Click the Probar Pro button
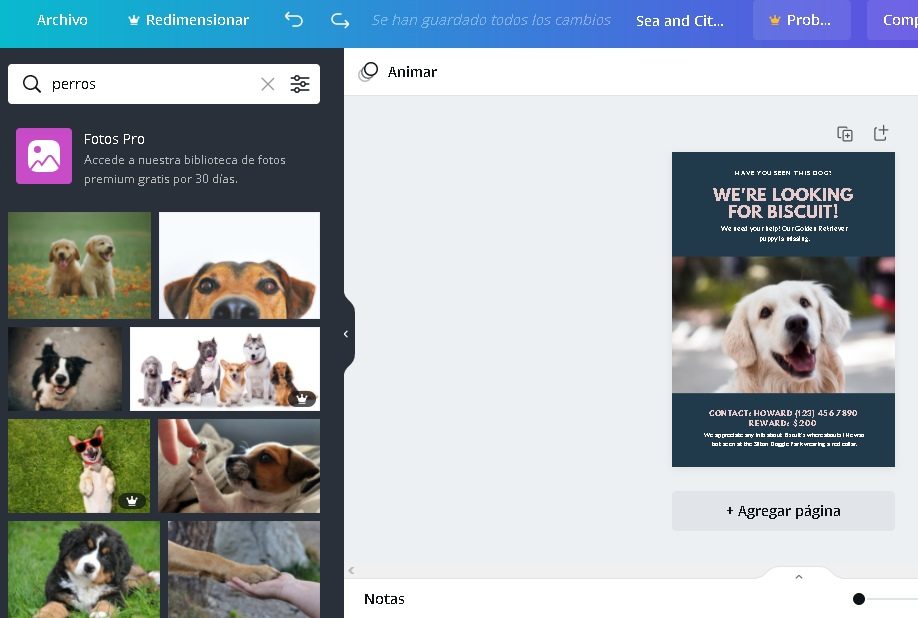 [x=801, y=19]
